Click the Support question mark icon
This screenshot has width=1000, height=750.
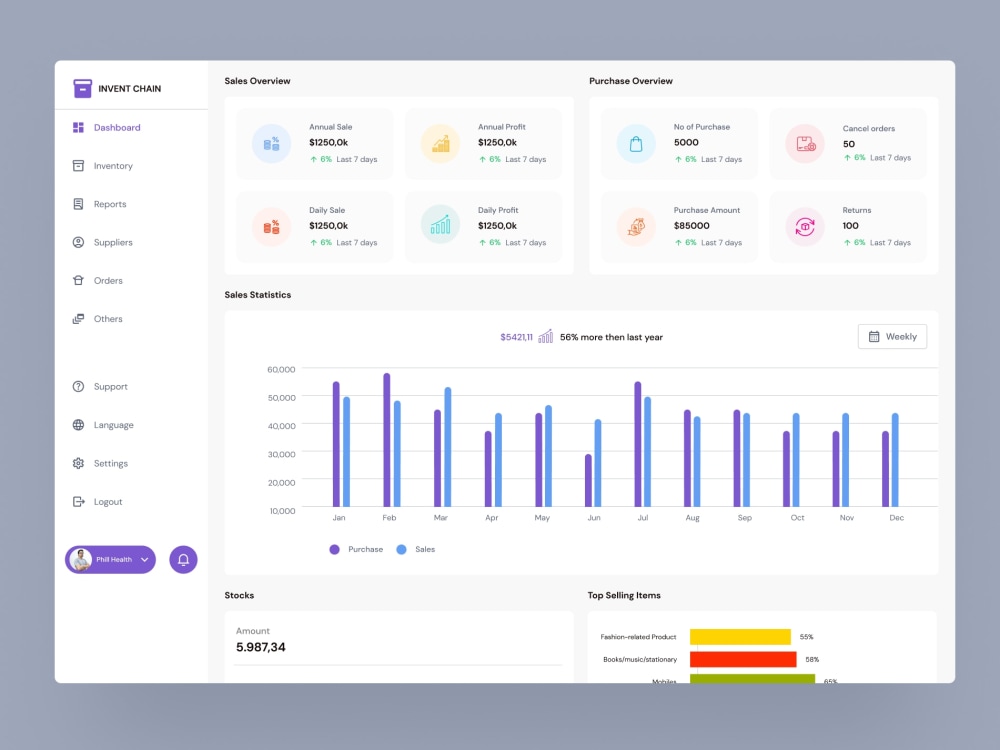point(78,386)
